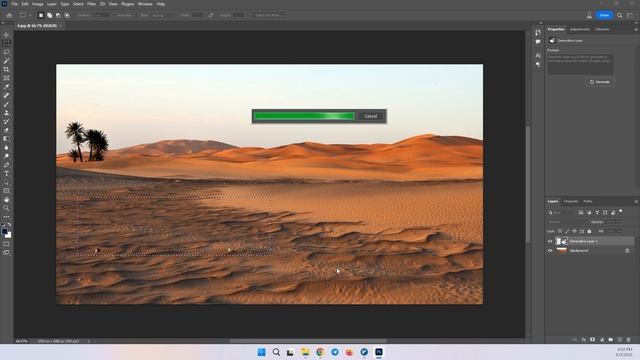Click the create new group folder icon
The width and height of the screenshot is (640, 360).
611,340
